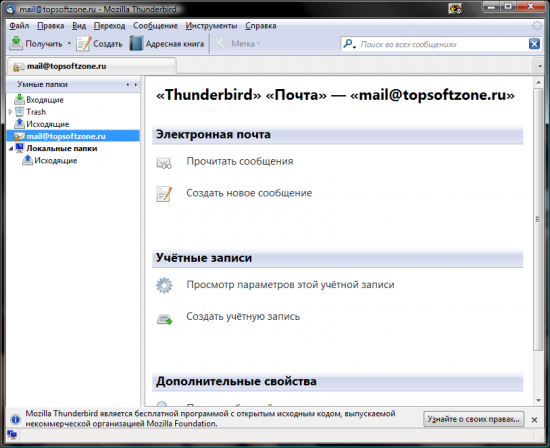Screen dimensions: 550x448
Task: Click the Дополнительные свойства section header
Action: tap(337, 382)
